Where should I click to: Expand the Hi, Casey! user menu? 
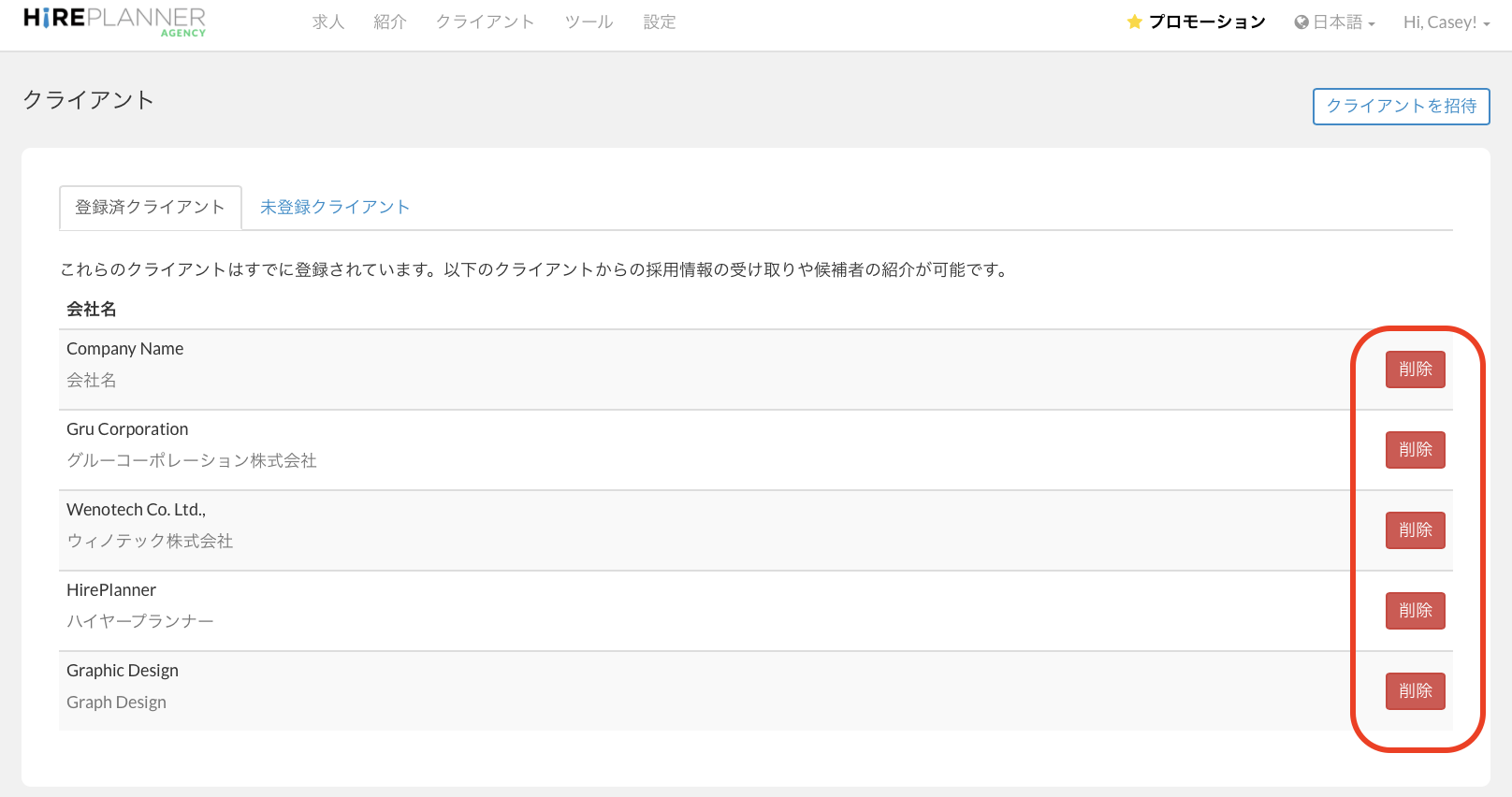click(1446, 22)
